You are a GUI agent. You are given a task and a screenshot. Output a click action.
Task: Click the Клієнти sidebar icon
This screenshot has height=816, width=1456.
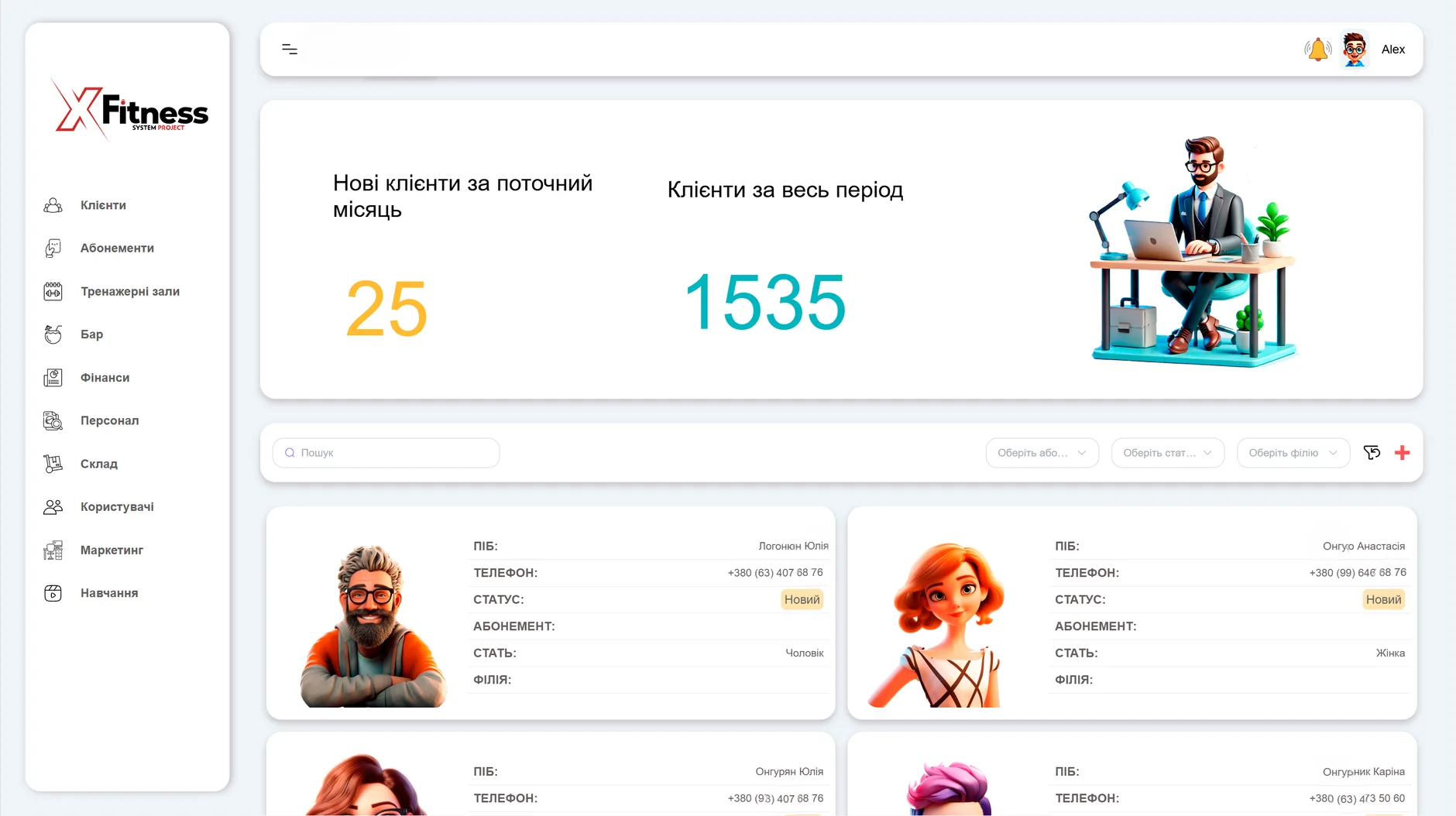53,205
